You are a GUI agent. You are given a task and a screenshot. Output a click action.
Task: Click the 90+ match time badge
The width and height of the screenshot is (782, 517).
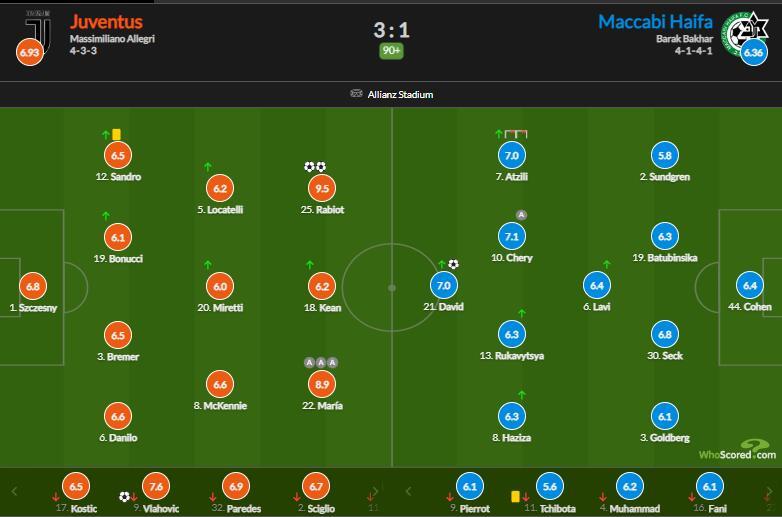[391, 51]
